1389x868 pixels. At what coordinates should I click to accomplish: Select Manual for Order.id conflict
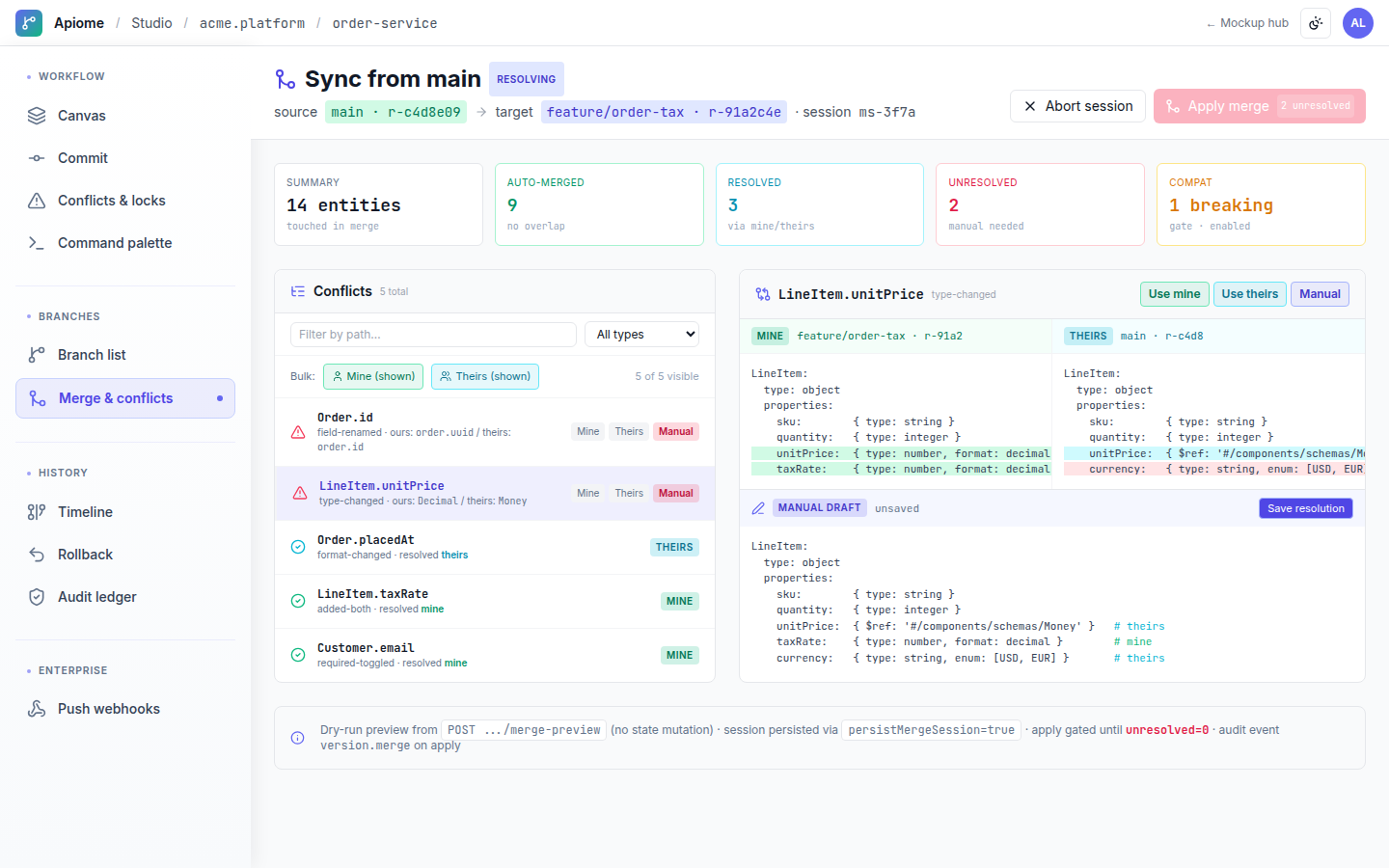coord(676,432)
